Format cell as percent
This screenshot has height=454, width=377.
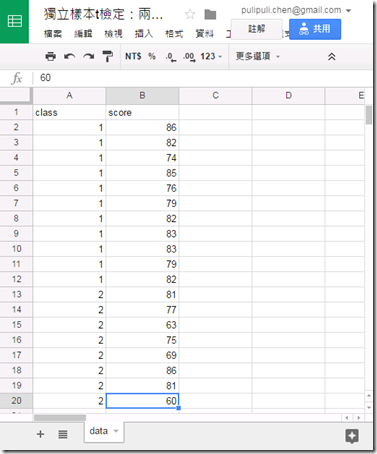[x=152, y=56]
